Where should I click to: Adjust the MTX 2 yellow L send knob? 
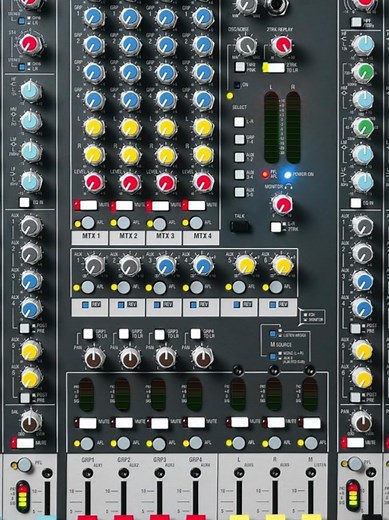130,127
